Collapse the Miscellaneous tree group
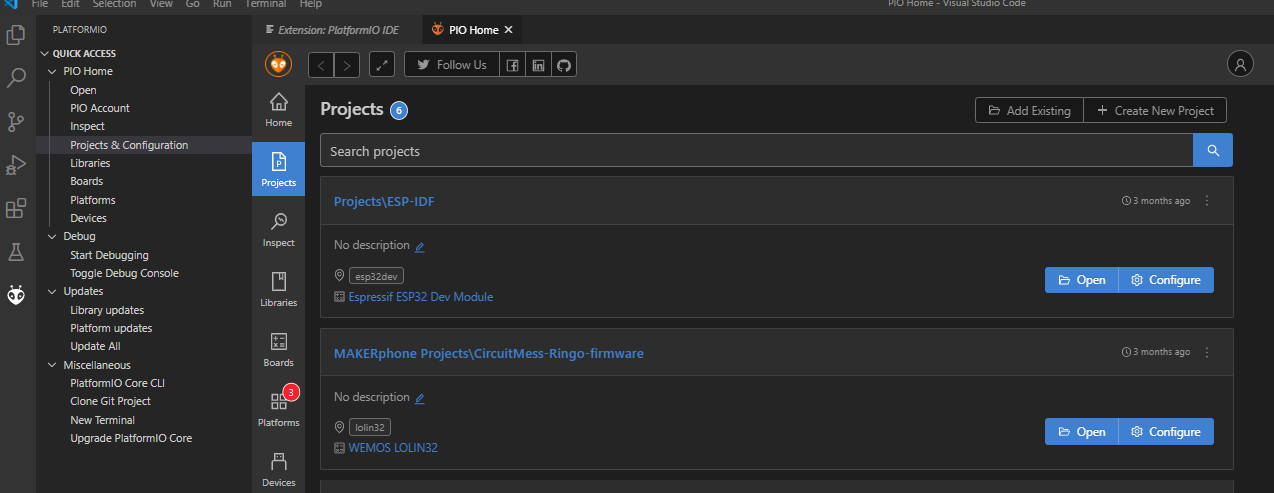1274x493 pixels. 53,365
